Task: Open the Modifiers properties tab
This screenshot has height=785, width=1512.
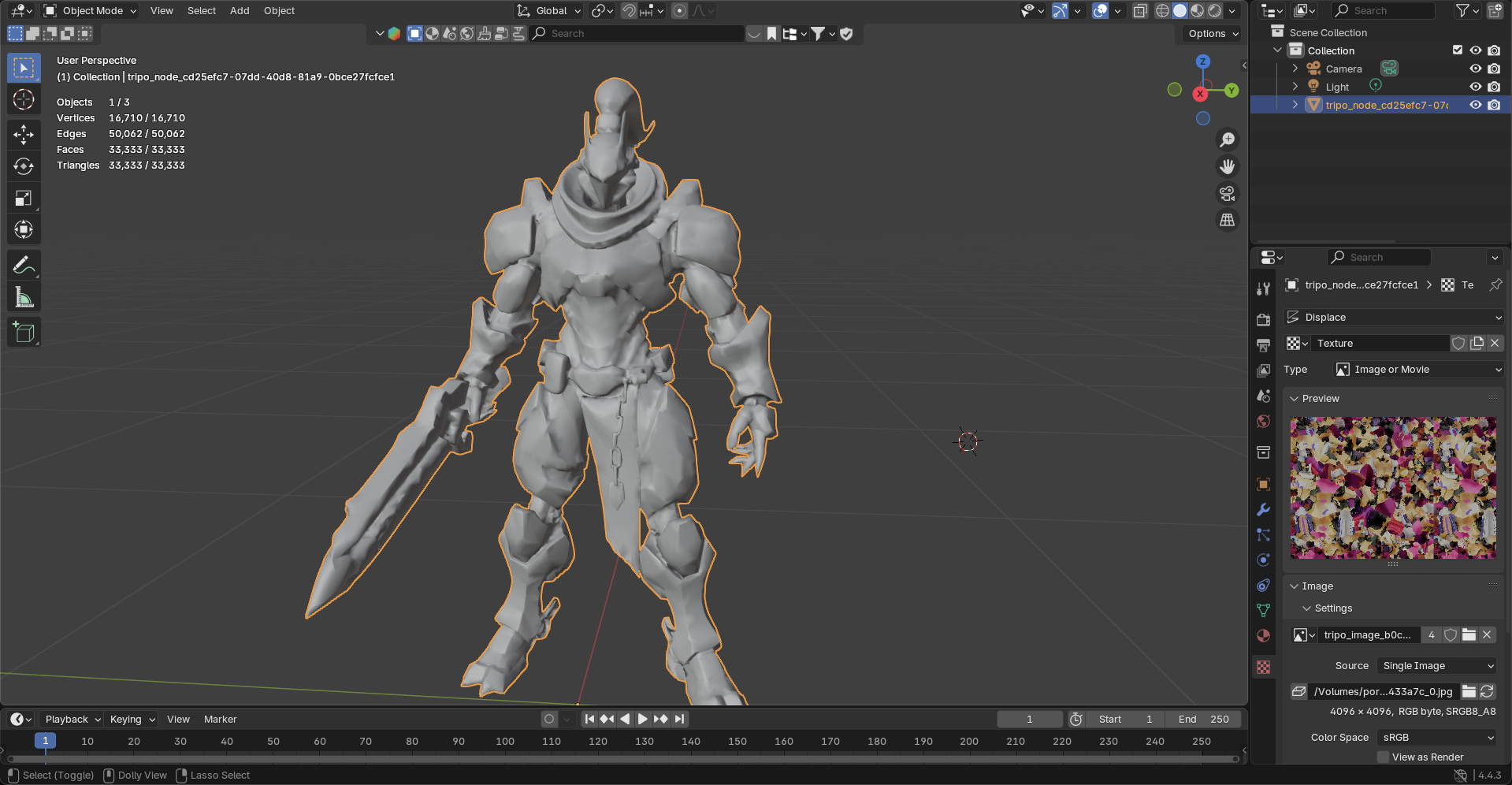Action: point(1263,510)
